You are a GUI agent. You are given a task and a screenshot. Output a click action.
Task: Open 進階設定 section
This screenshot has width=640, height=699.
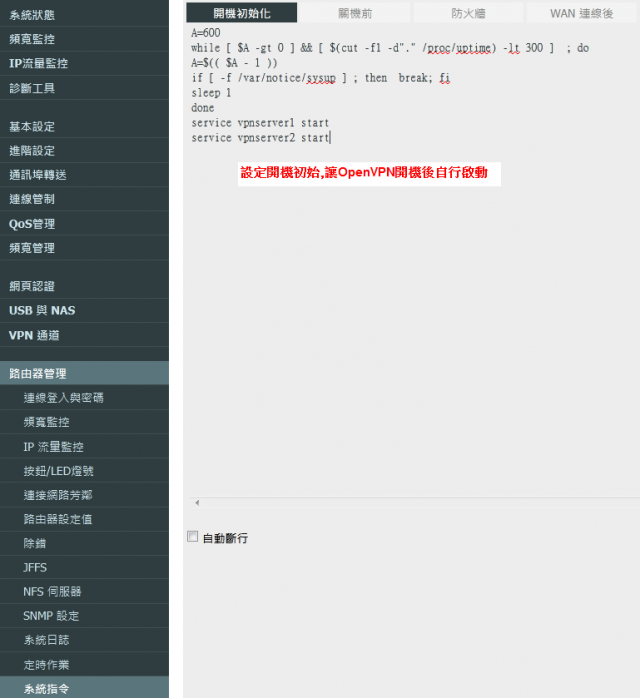click(84, 151)
